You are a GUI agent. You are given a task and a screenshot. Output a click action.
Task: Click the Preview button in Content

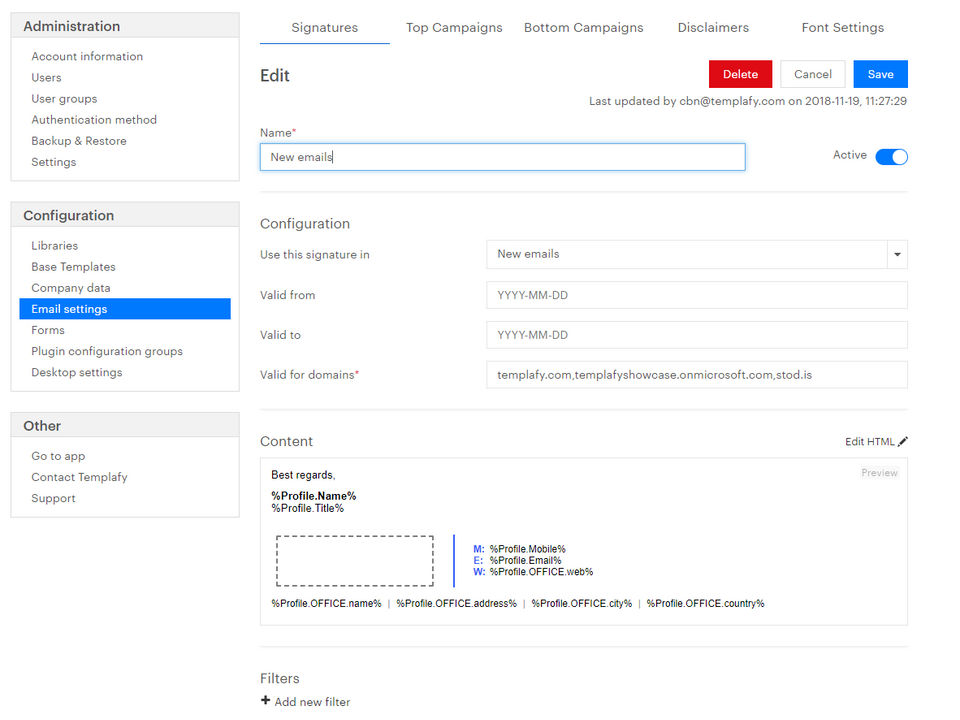tap(879, 473)
